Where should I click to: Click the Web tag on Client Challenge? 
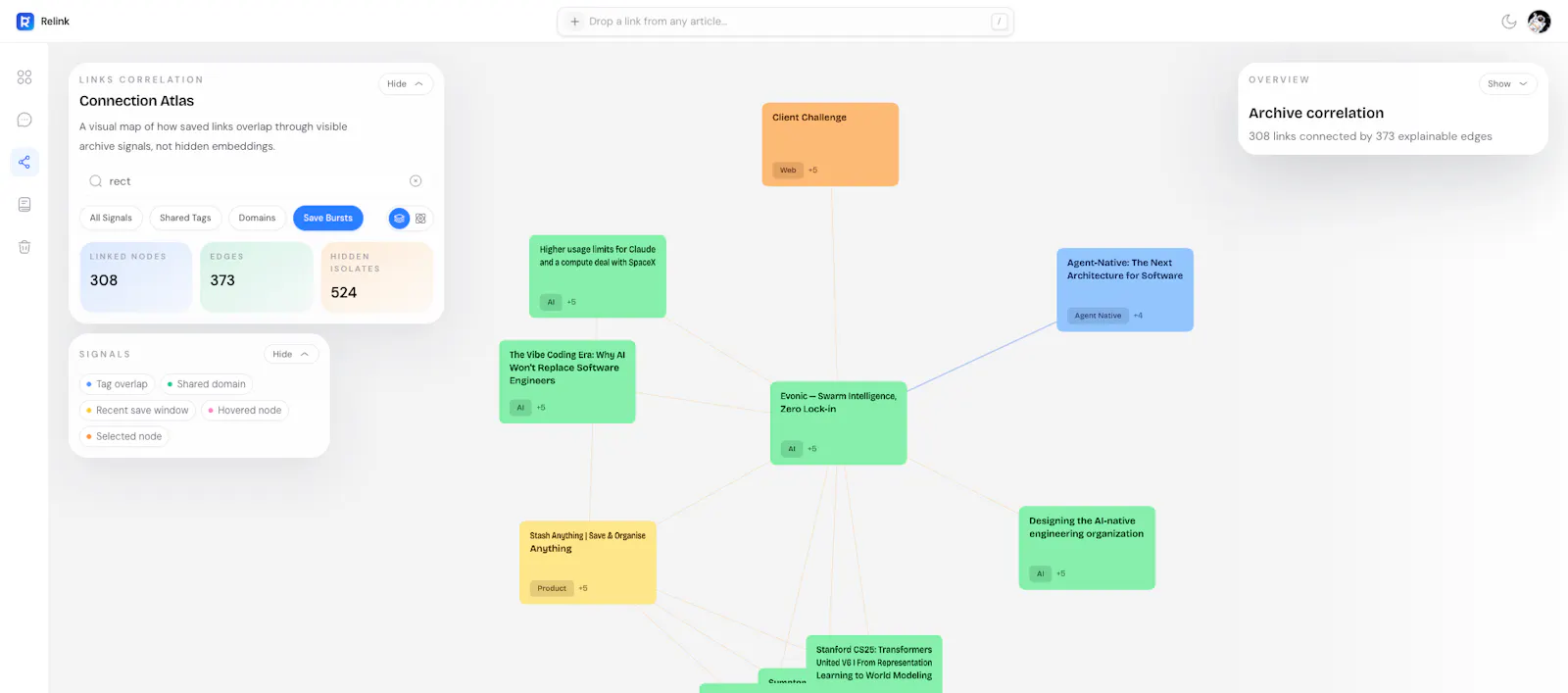[x=788, y=171]
